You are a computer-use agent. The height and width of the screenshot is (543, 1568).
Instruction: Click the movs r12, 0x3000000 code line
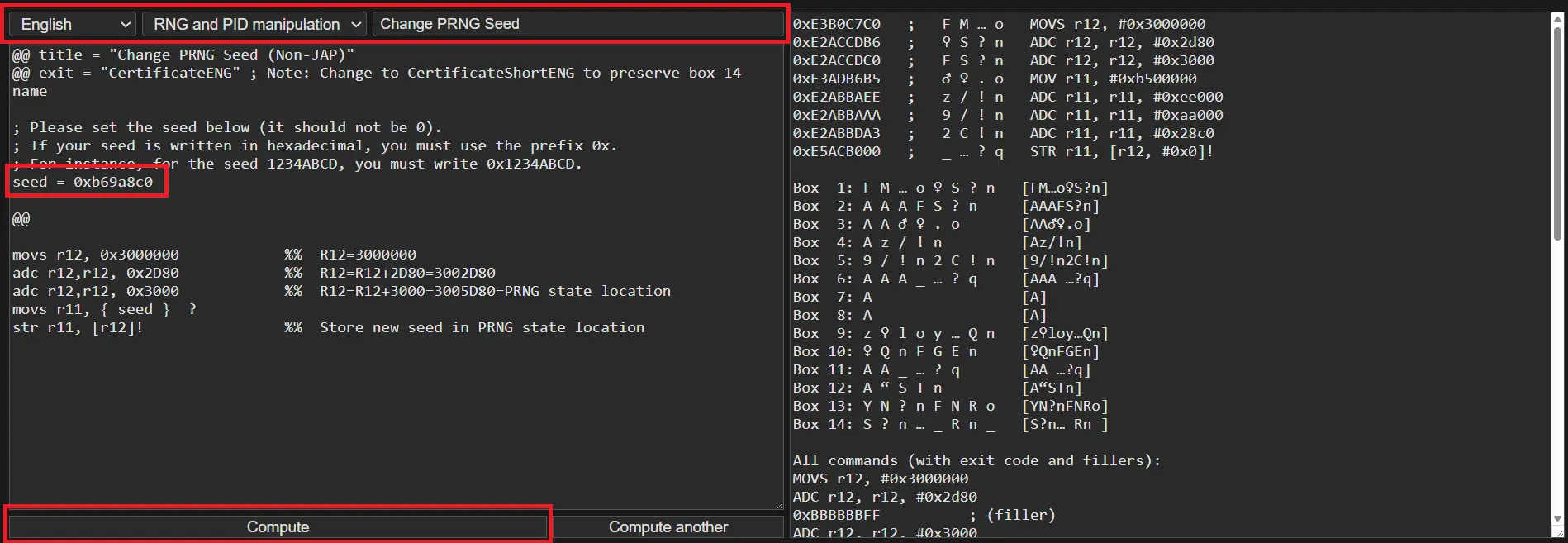pos(214,255)
